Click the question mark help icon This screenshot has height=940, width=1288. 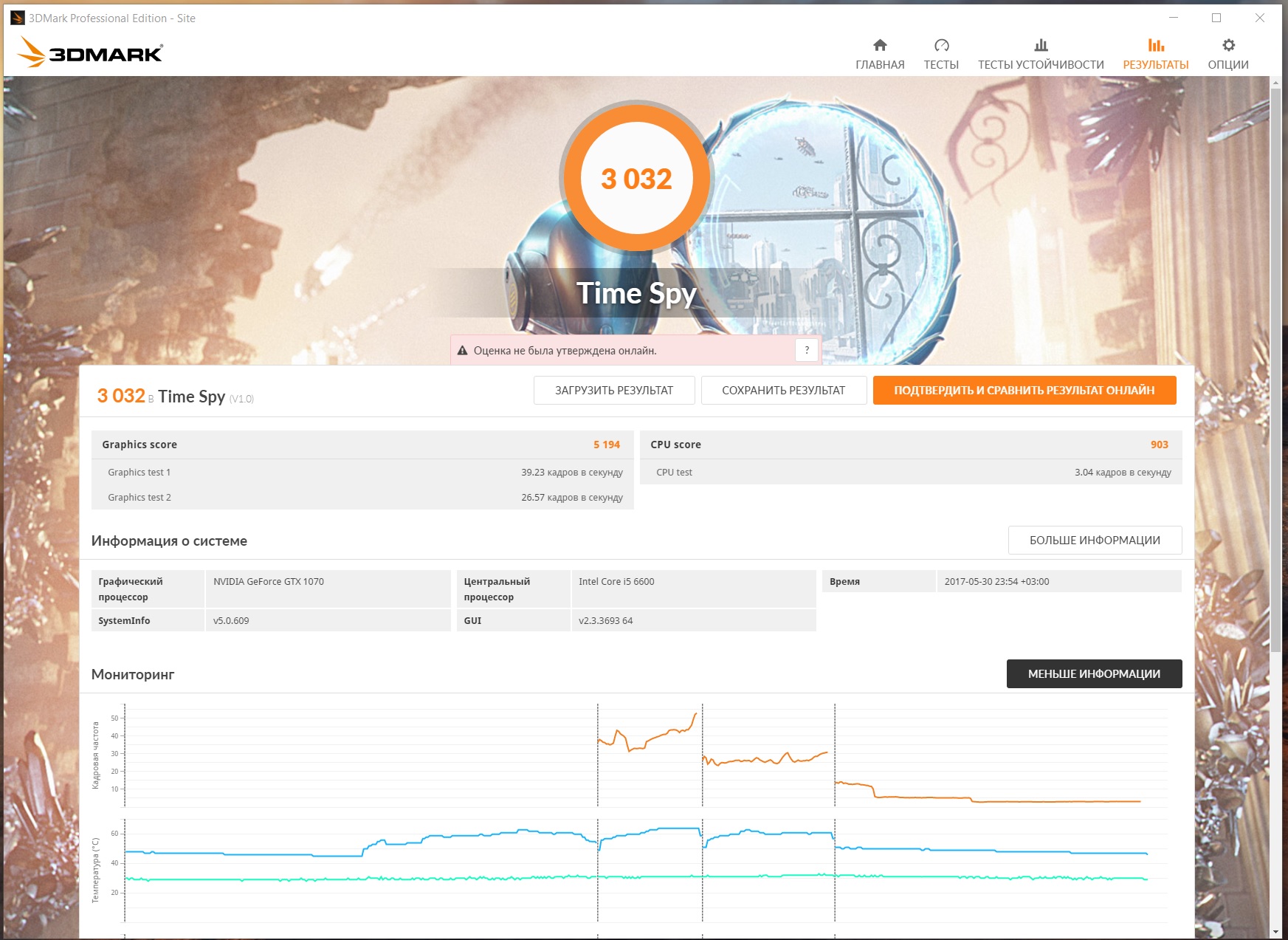[x=807, y=350]
